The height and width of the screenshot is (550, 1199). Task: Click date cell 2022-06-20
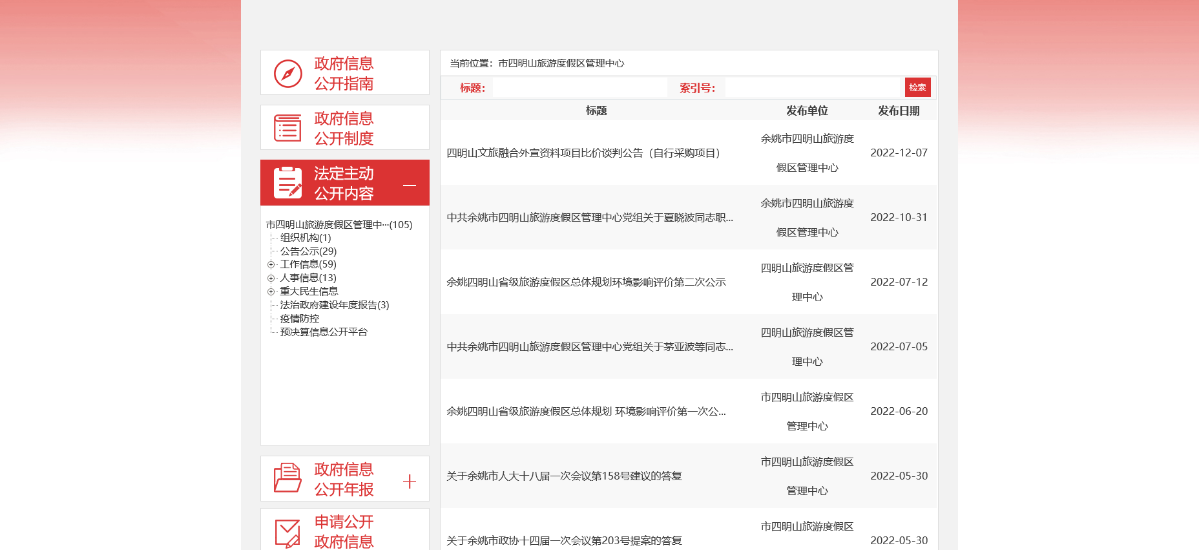click(899, 412)
